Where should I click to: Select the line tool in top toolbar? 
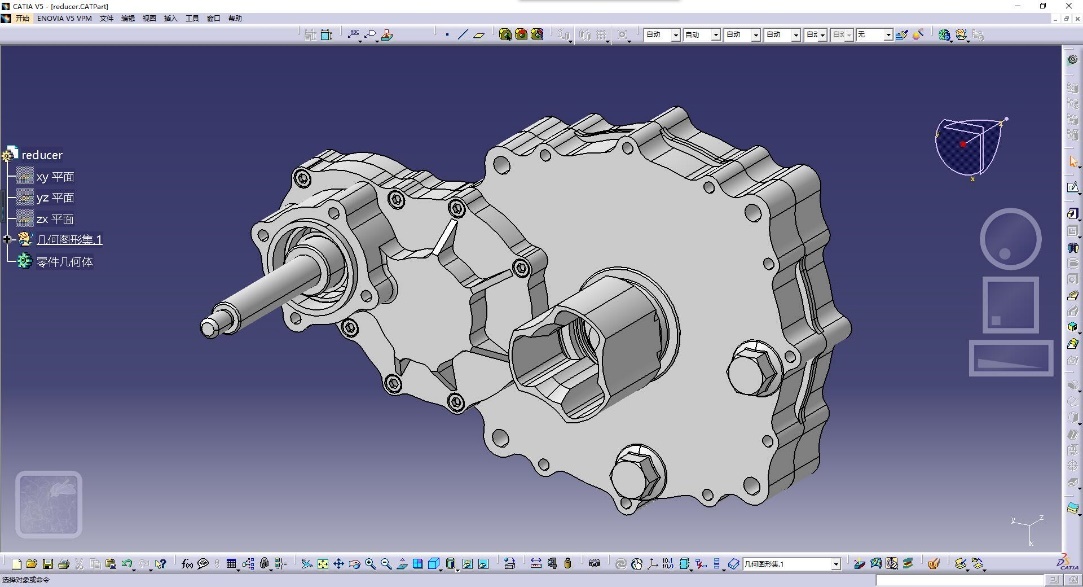pyautogui.click(x=462, y=34)
